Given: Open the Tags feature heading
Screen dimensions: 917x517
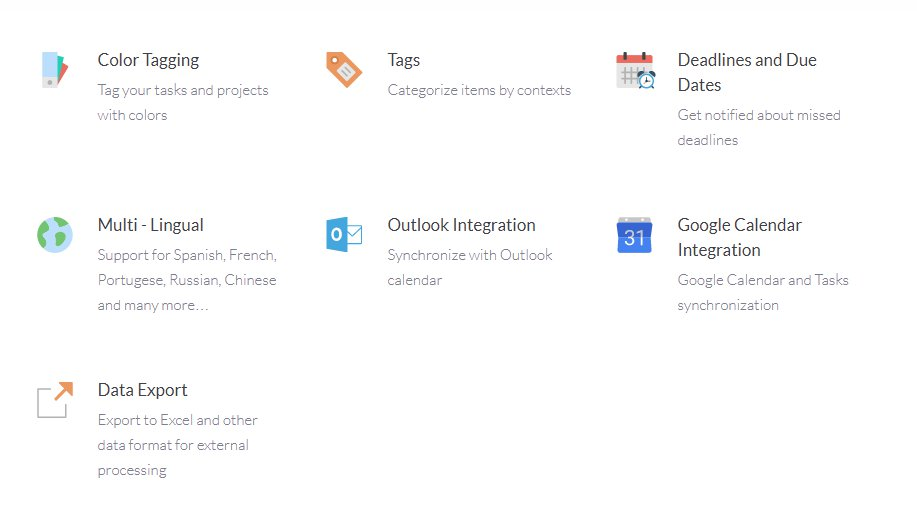Looking at the screenshot, I should tap(404, 60).
